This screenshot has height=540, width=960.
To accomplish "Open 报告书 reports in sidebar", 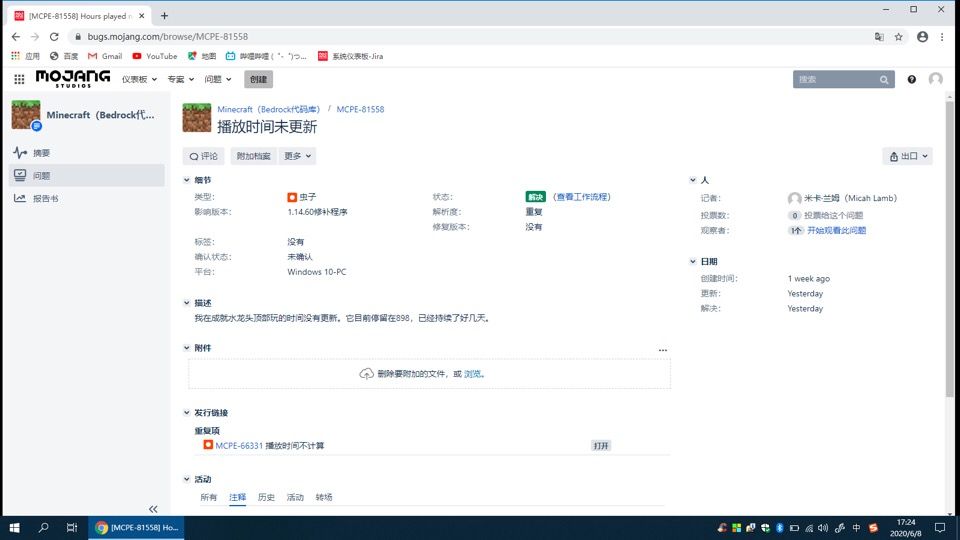I will tap(87, 198).
